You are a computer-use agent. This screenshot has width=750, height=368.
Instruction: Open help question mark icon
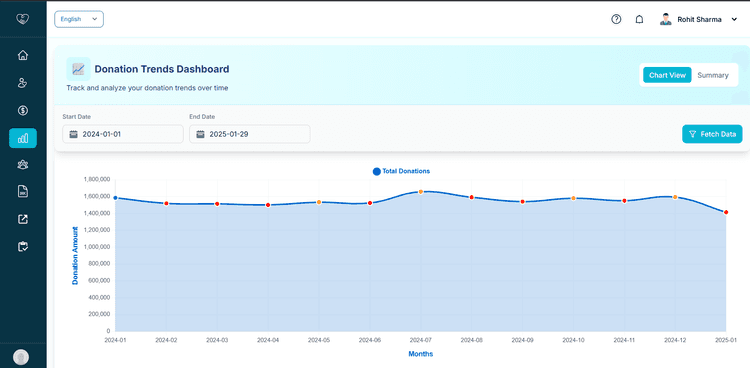coord(616,20)
